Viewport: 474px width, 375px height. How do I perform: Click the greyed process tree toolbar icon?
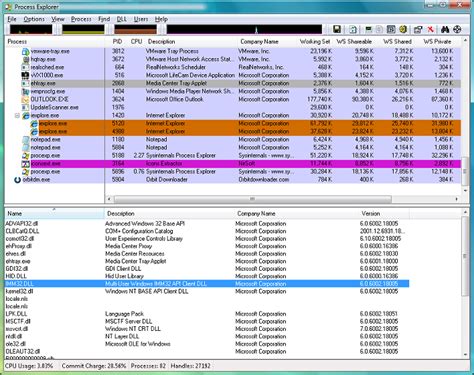(x=379, y=29)
